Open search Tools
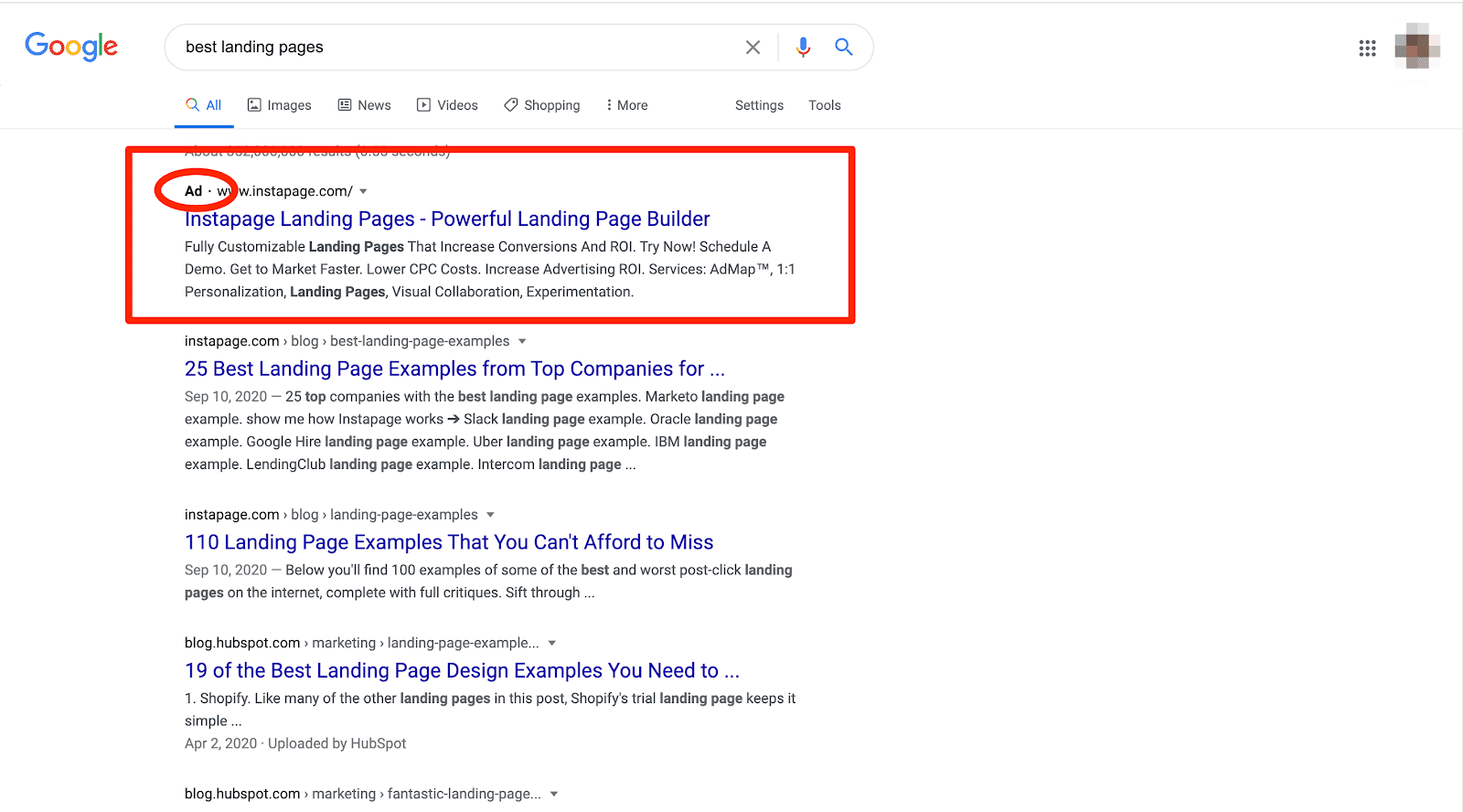Image resolution: width=1463 pixels, height=812 pixels. click(824, 105)
